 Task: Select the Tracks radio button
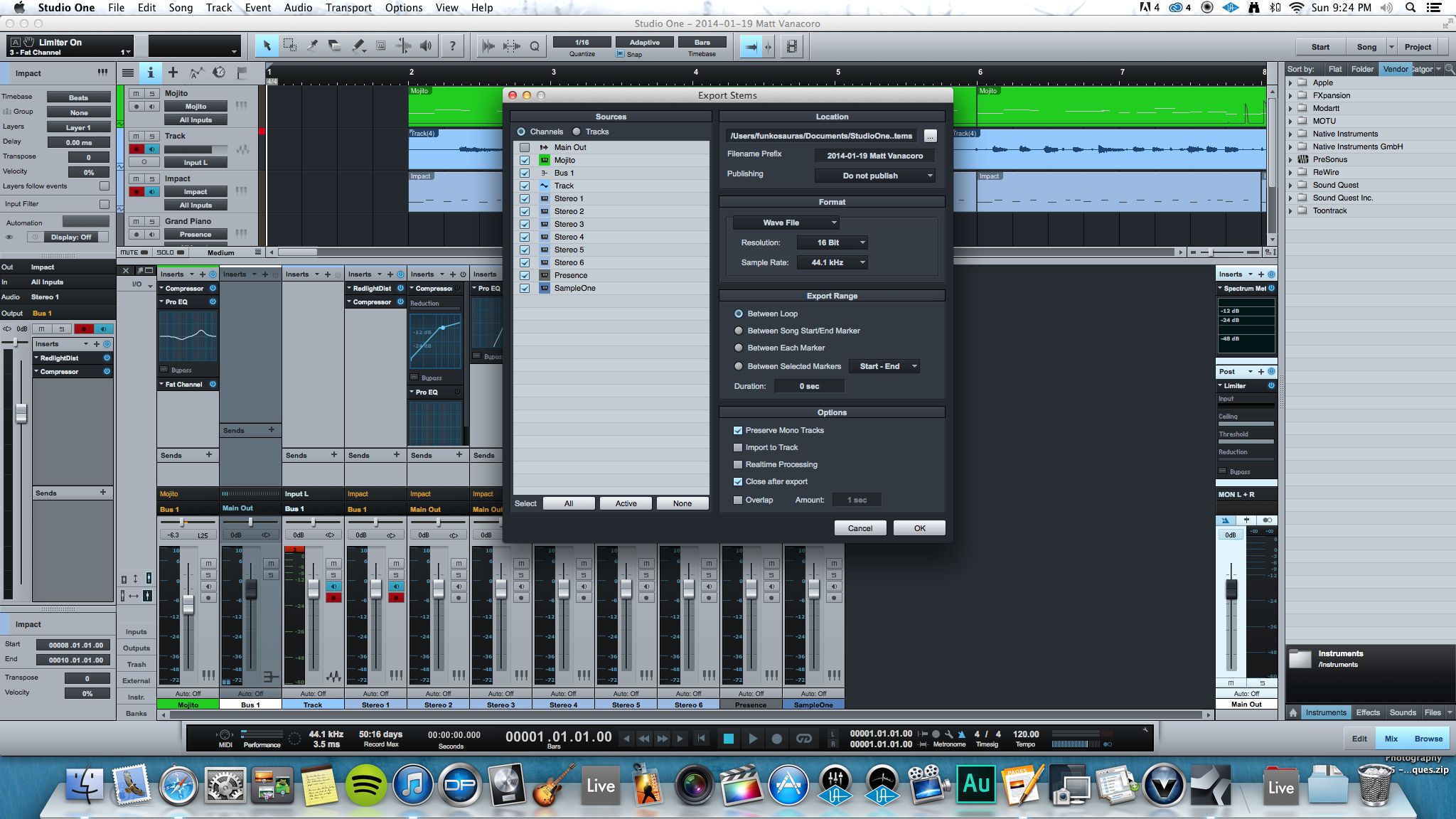[x=577, y=132]
